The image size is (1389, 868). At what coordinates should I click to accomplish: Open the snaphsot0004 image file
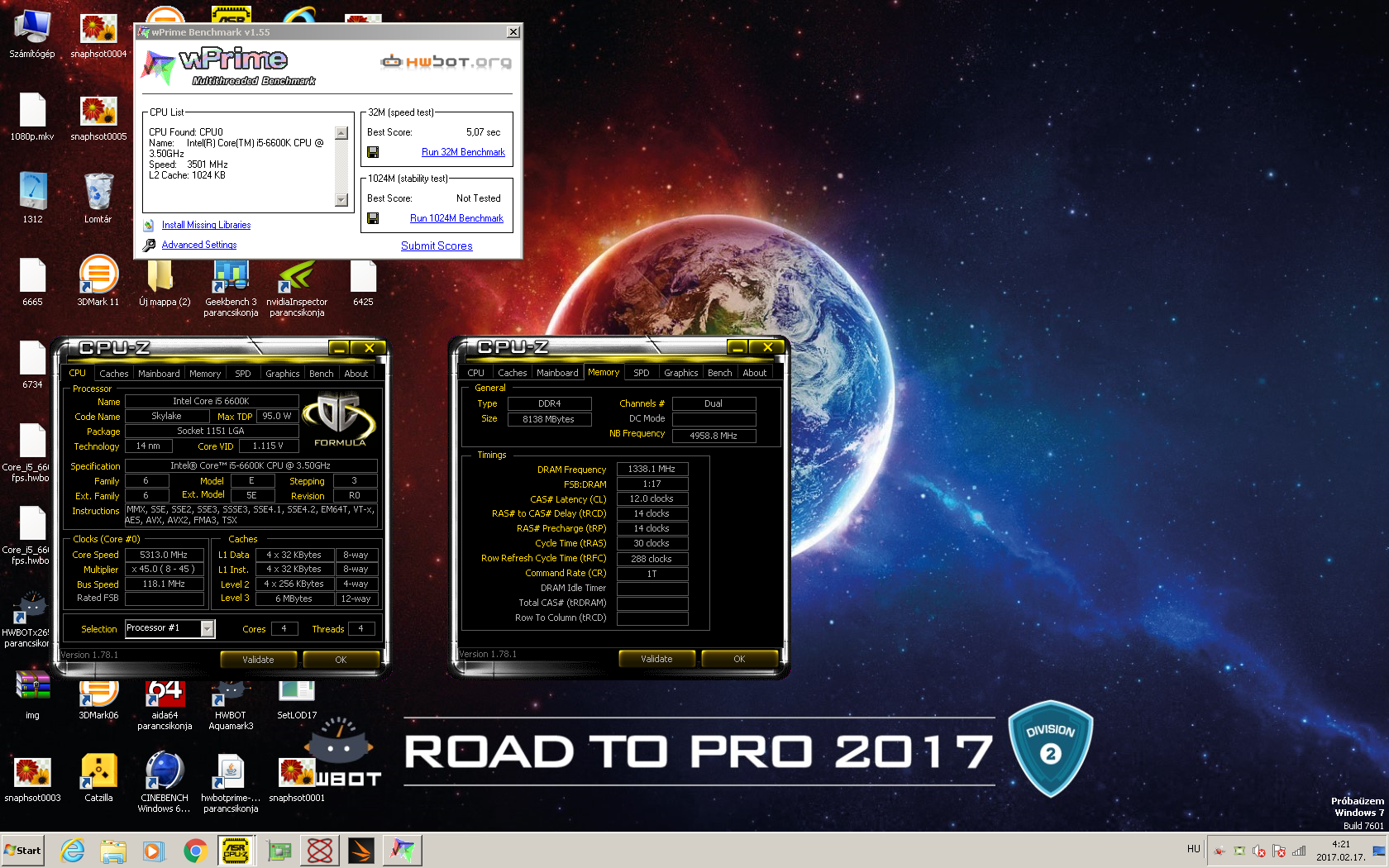[98, 35]
